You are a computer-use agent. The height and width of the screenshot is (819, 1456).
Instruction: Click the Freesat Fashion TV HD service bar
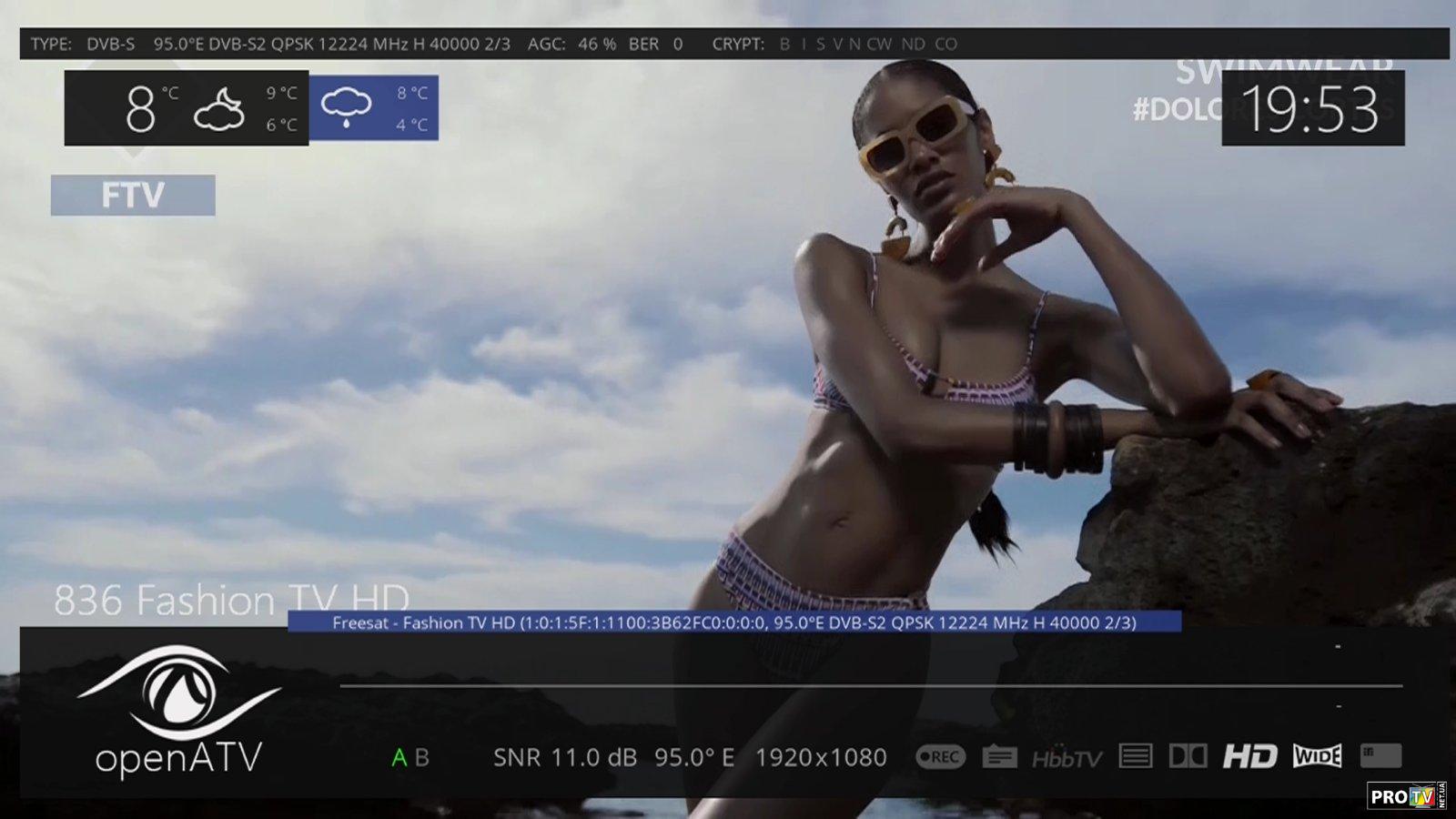pos(733,622)
